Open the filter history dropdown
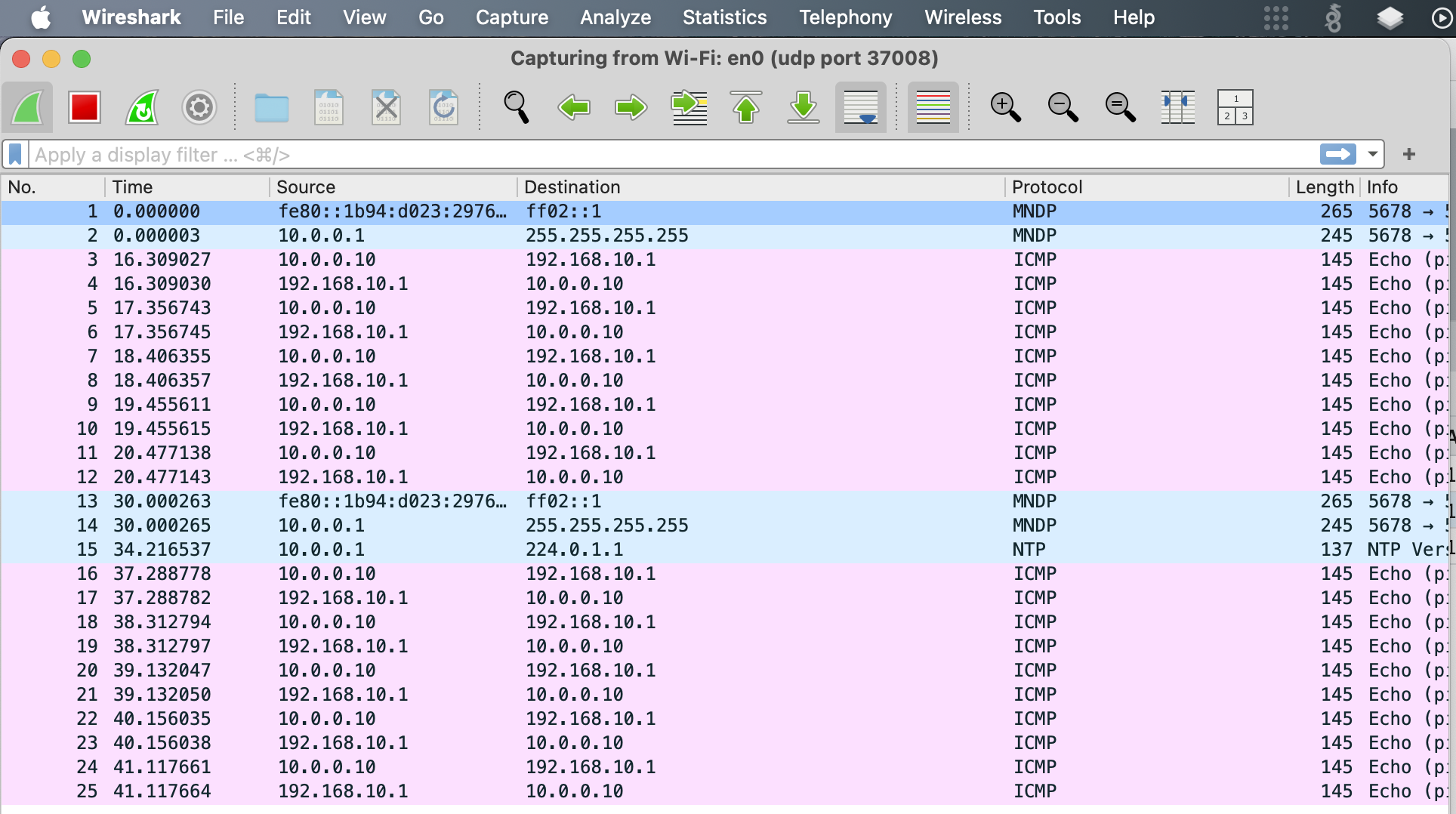1456x814 pixels. [1372, 154]
